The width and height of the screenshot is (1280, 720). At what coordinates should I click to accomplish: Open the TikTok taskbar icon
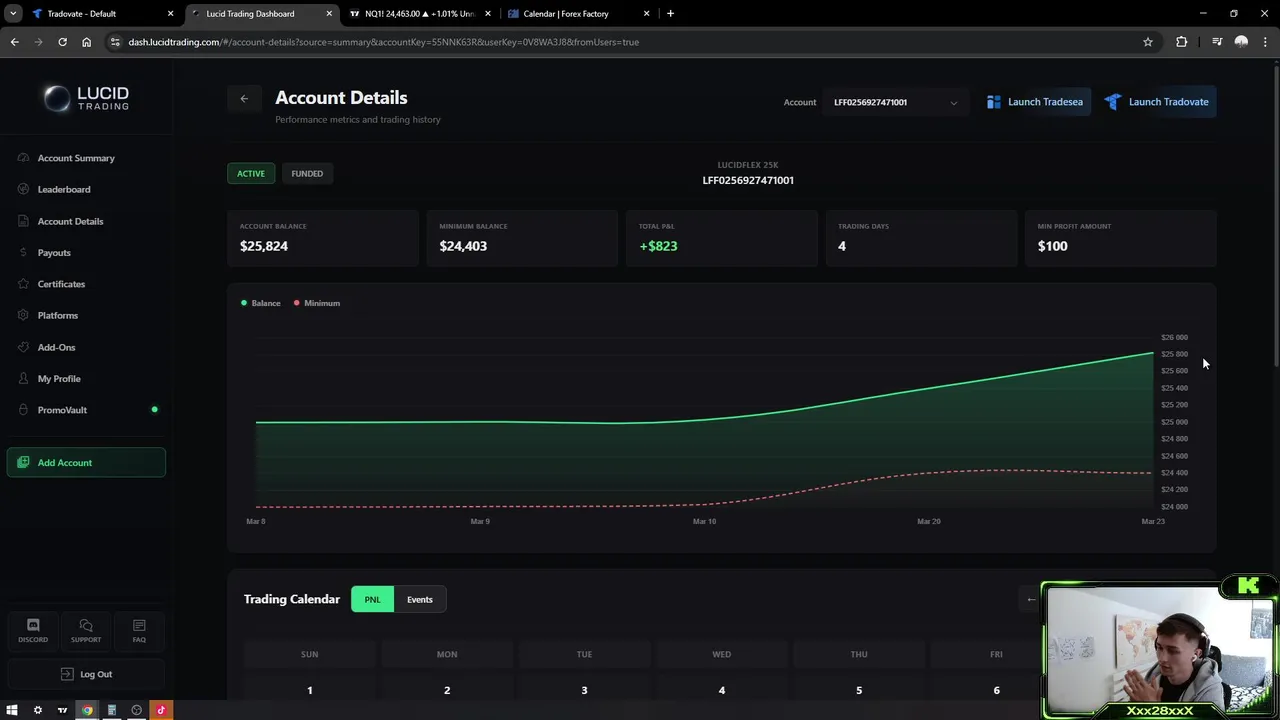coord(161,710)
